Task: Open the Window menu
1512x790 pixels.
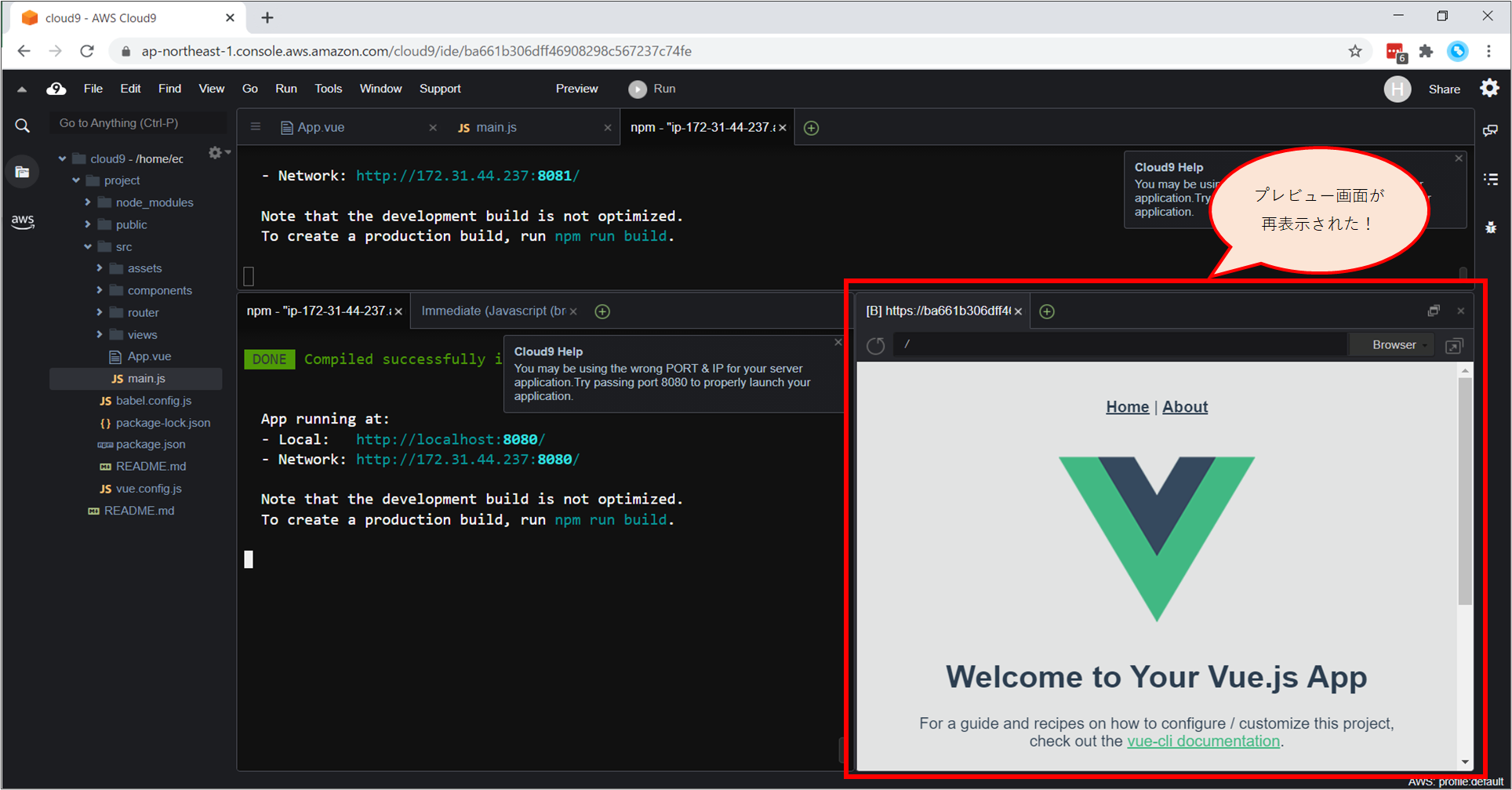Action: click(380, 89)
